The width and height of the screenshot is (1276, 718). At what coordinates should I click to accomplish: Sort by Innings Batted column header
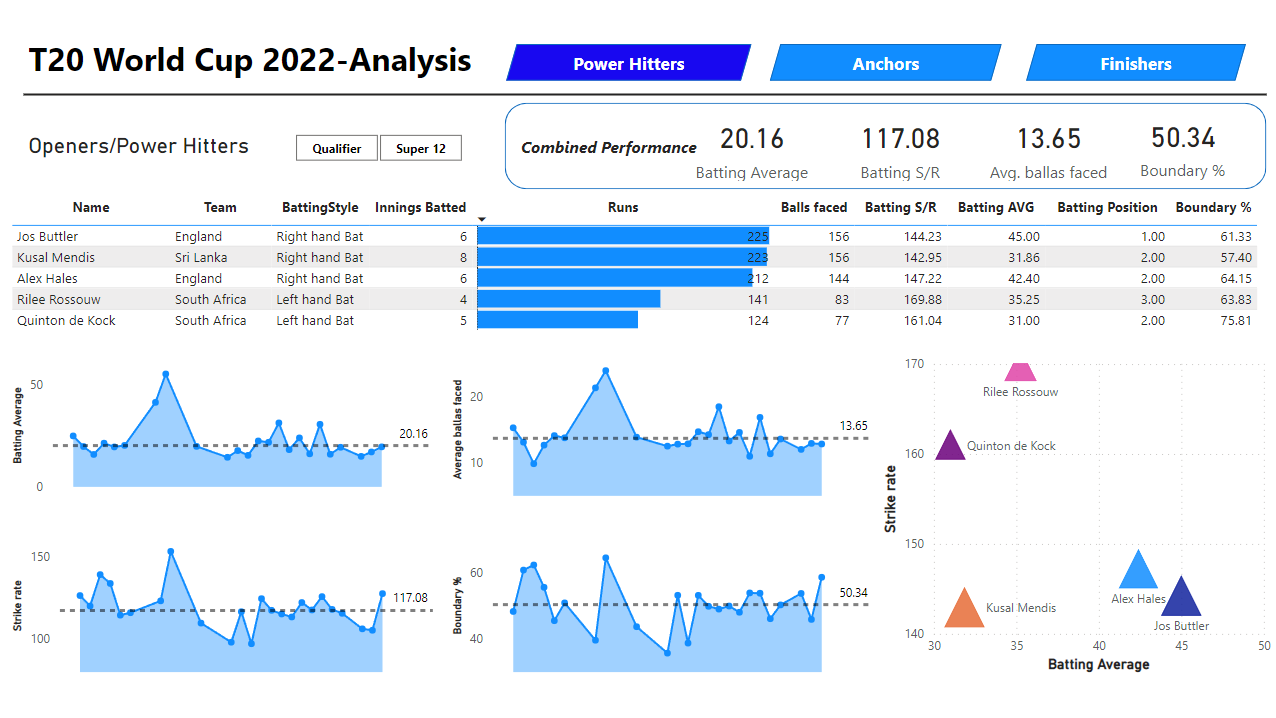[420, 207]
